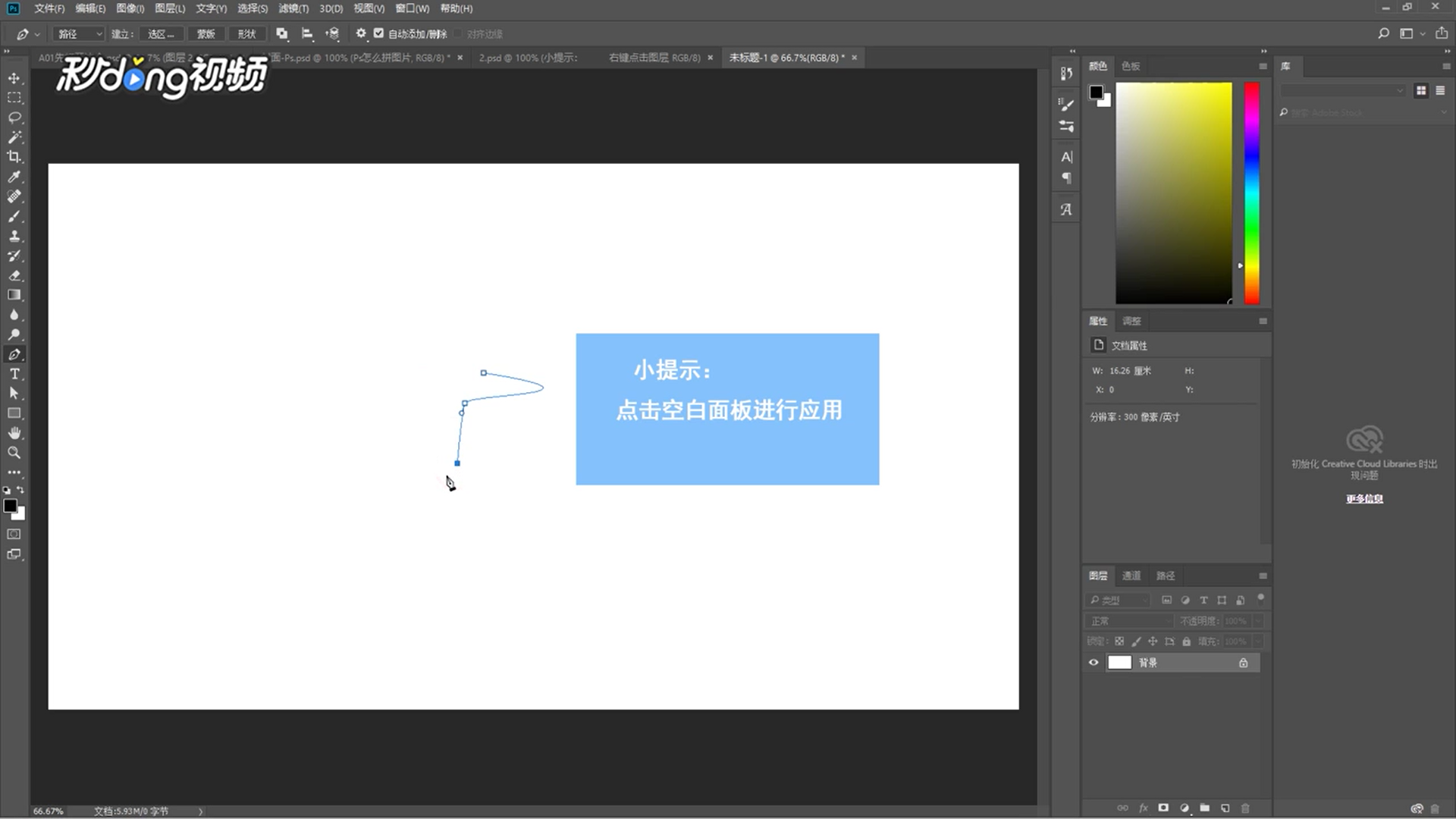The image size is (1456, 819).
Task: Select the Crop tool
Action: tap(14, 157)
